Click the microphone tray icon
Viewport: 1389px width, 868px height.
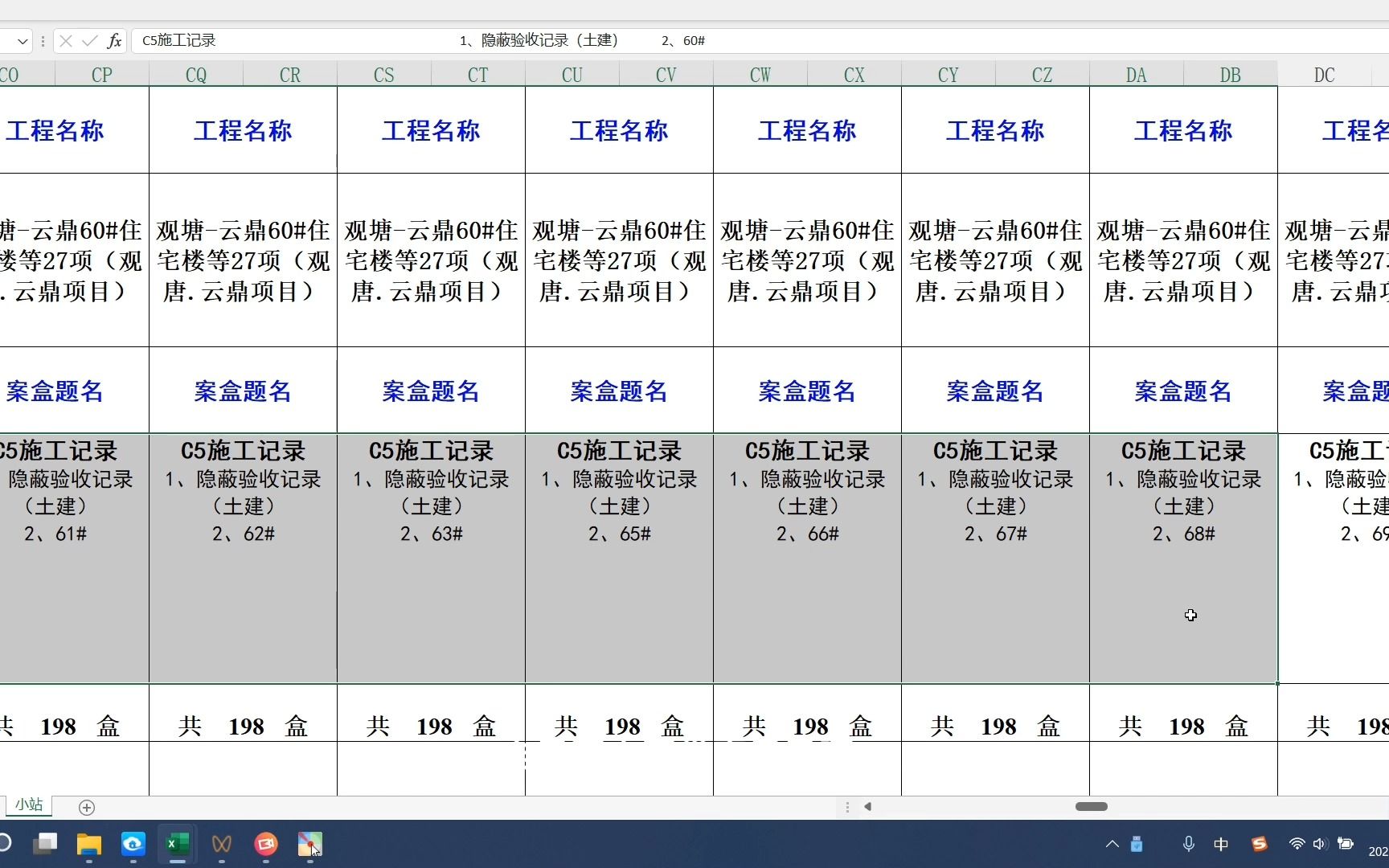coord(1188,844)
